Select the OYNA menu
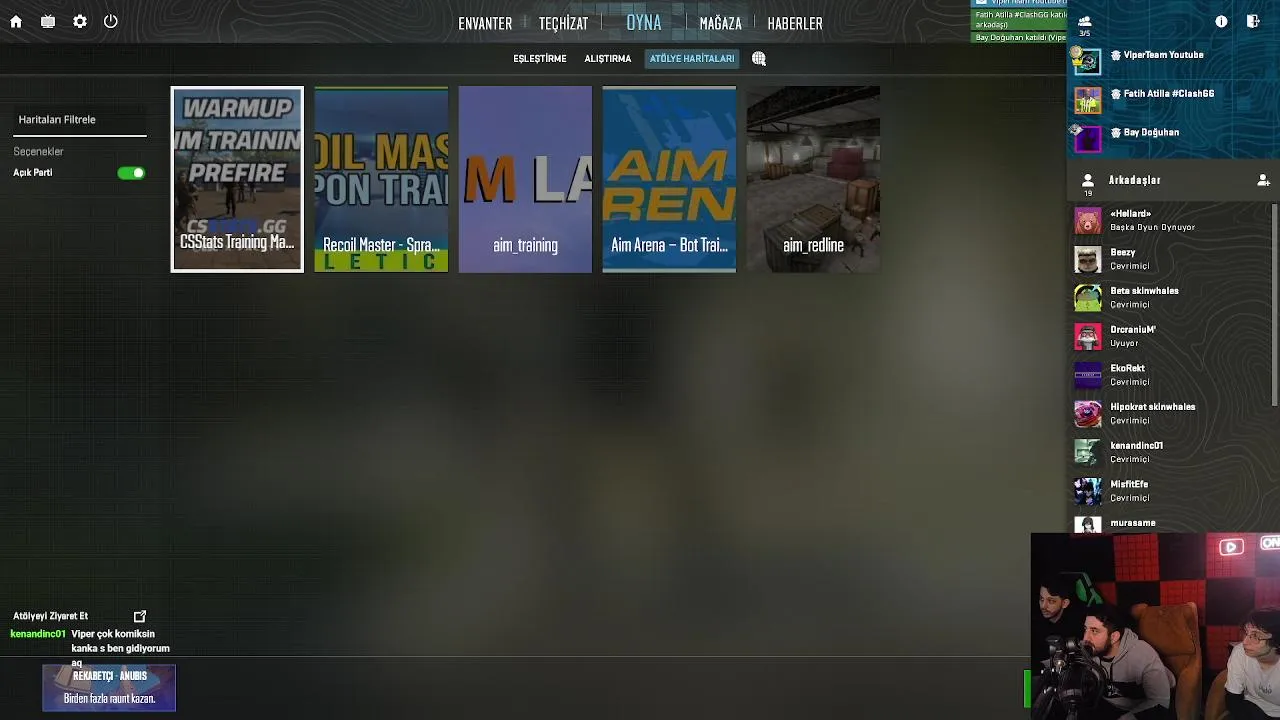Screen dimensions: 1280x720 click(644, 22)
